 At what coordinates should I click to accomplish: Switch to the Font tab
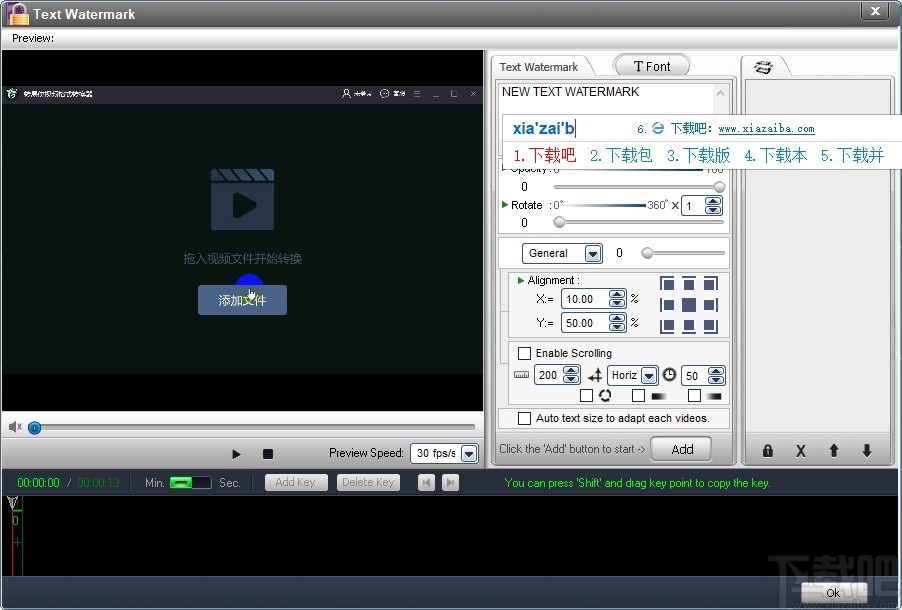[651, 65]
